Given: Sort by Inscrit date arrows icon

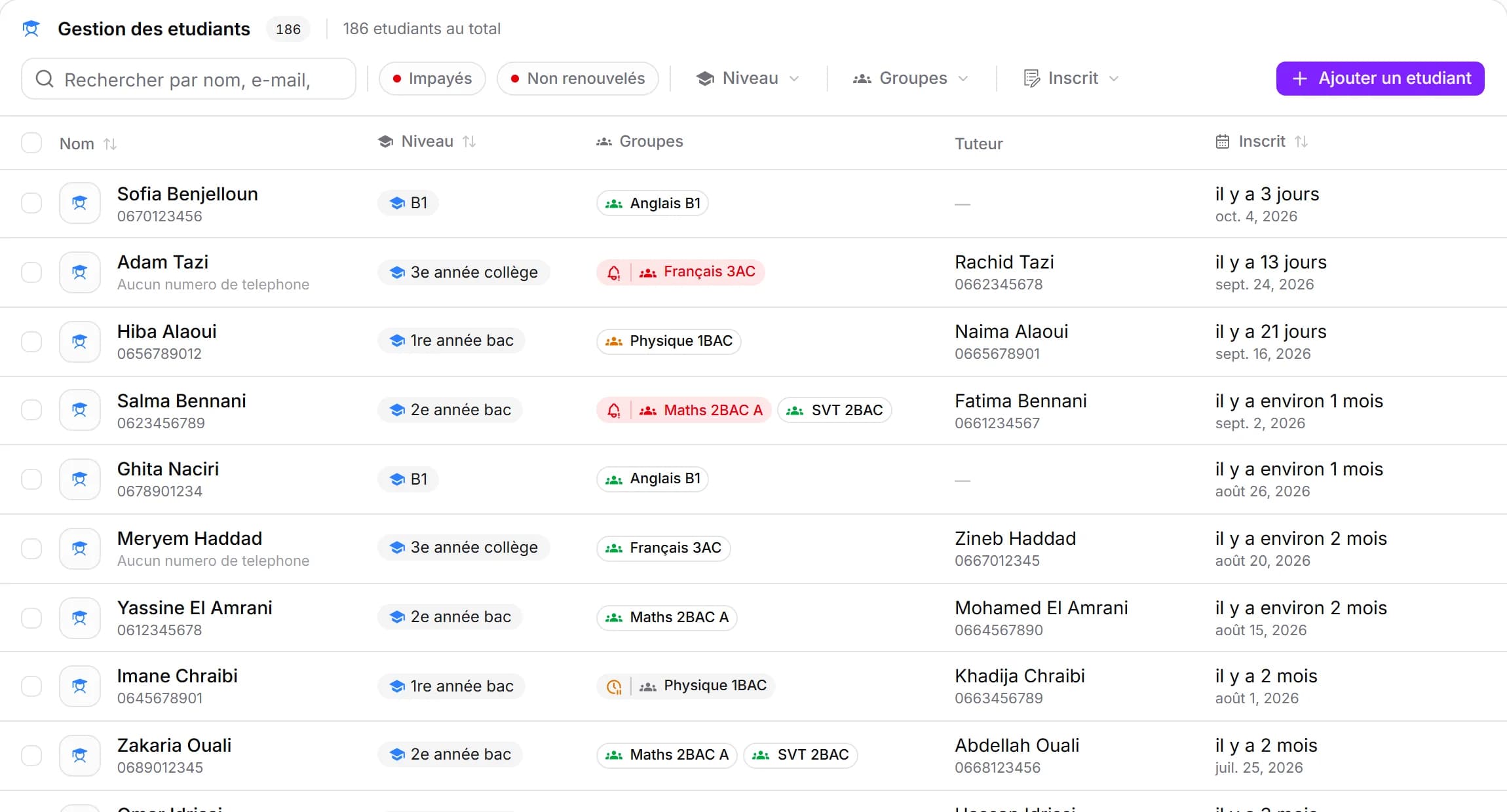Looking at the screenshot, I should click(x=1301, y=141).
